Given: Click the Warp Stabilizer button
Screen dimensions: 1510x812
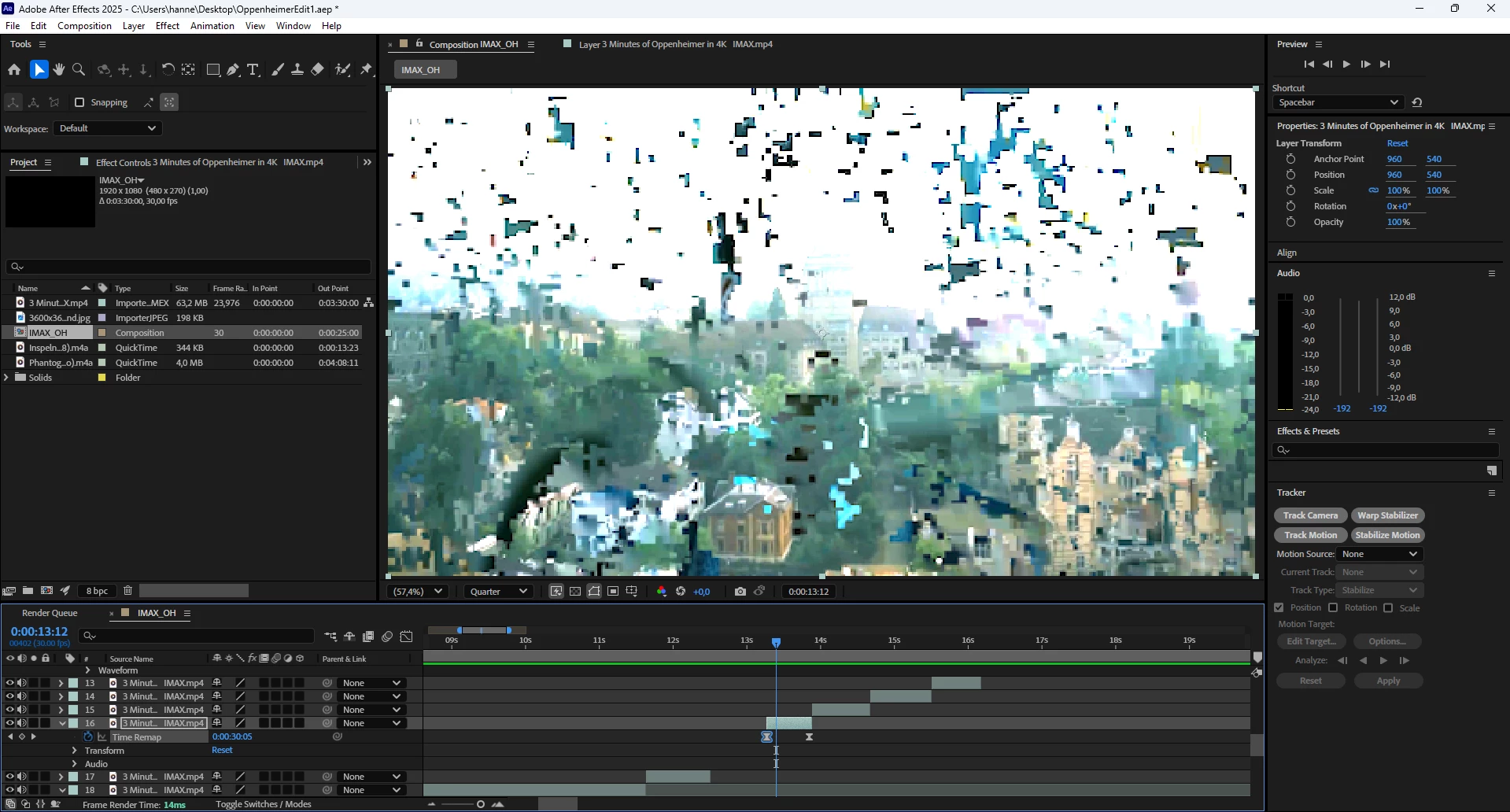Looking at the screenshot, I should pyautogui.click(x=1387, y=515).
